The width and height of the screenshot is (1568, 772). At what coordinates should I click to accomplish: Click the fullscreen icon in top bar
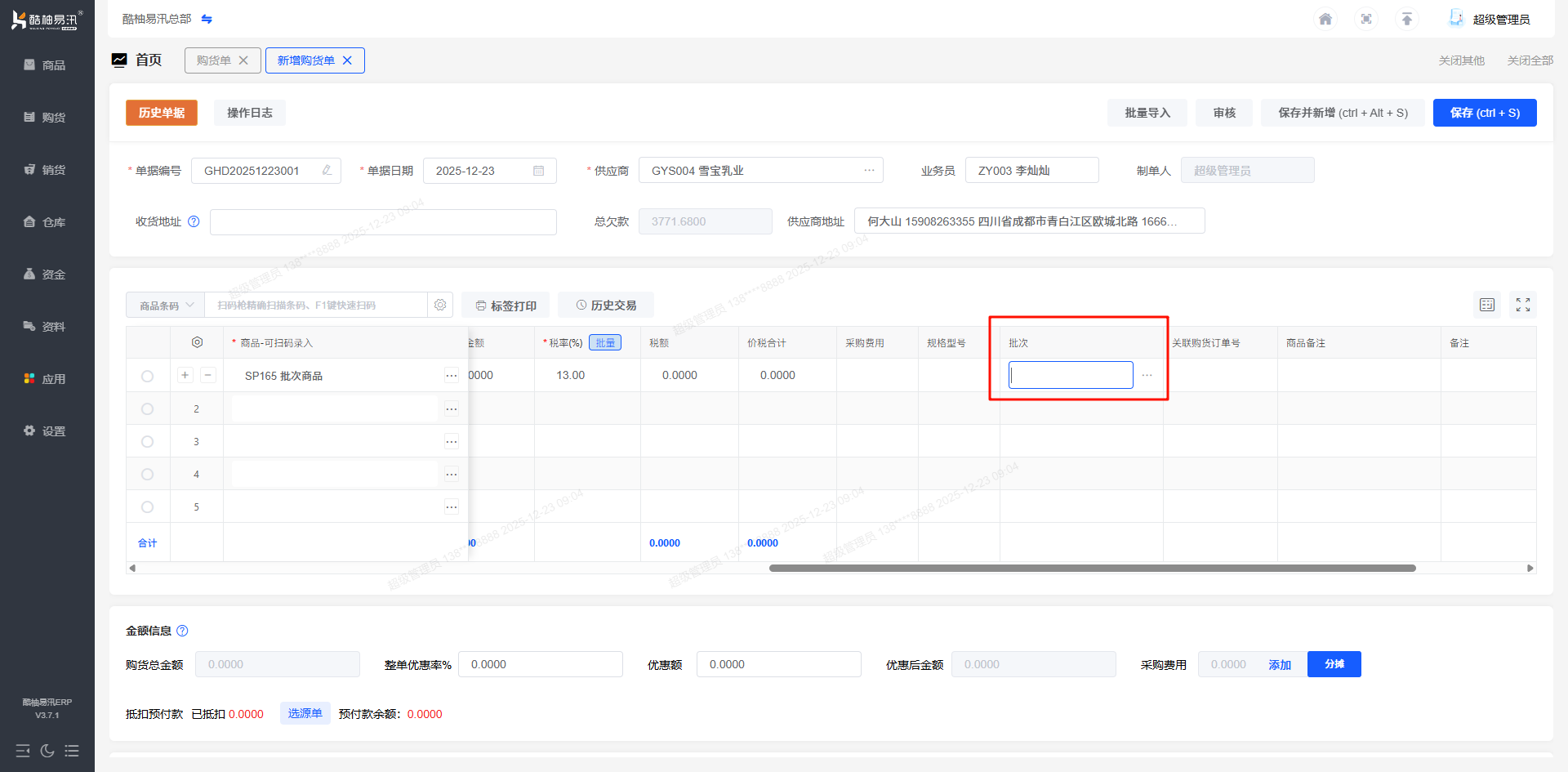1366,19
